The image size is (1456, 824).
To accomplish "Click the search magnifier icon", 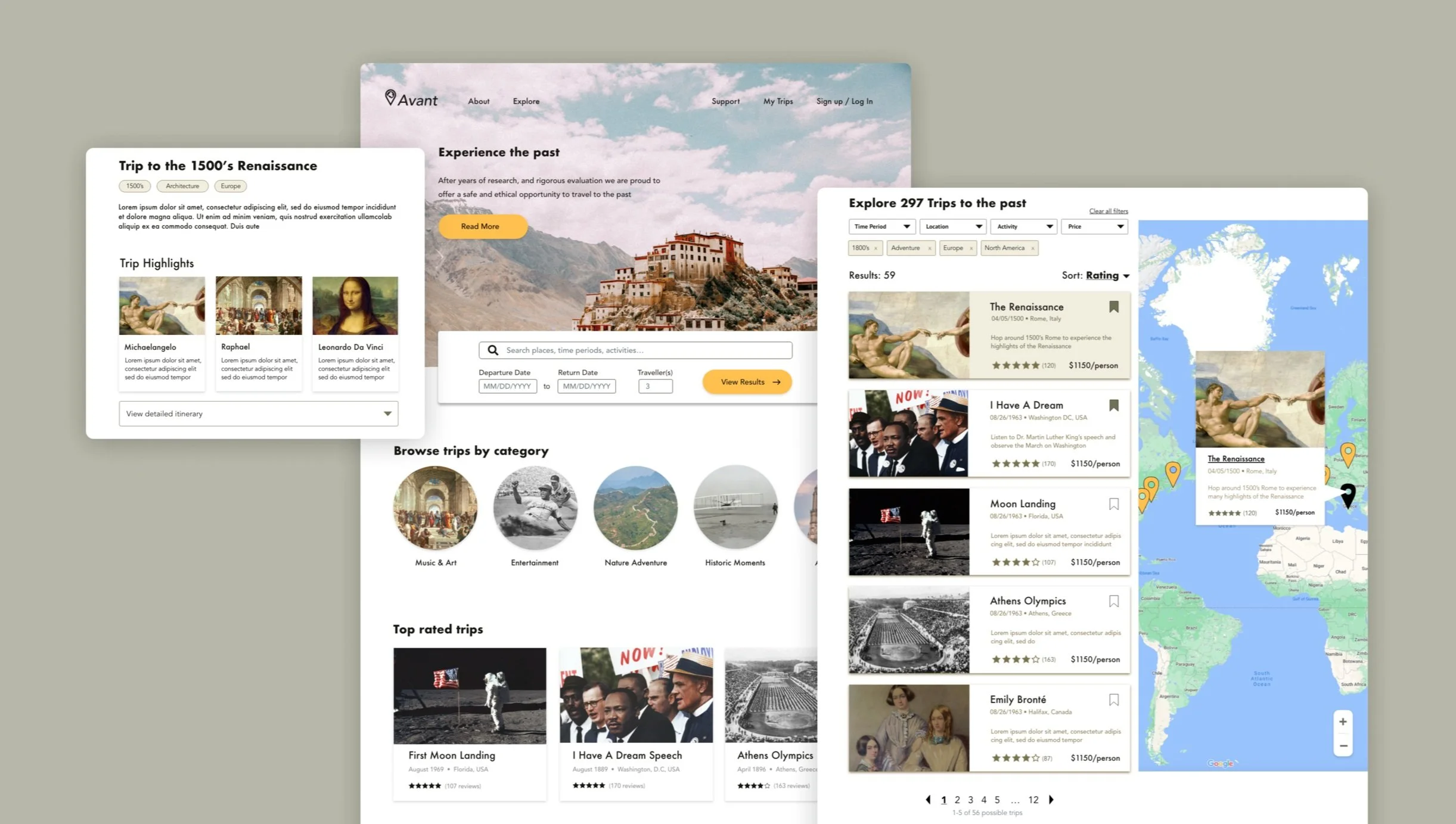I will [x=493, y=350].
